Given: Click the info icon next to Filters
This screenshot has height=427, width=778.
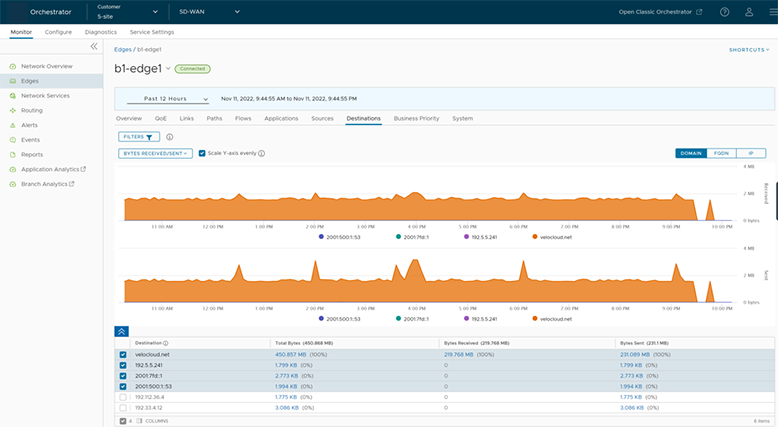Looking at the screenshot, I should coord(170,137).
